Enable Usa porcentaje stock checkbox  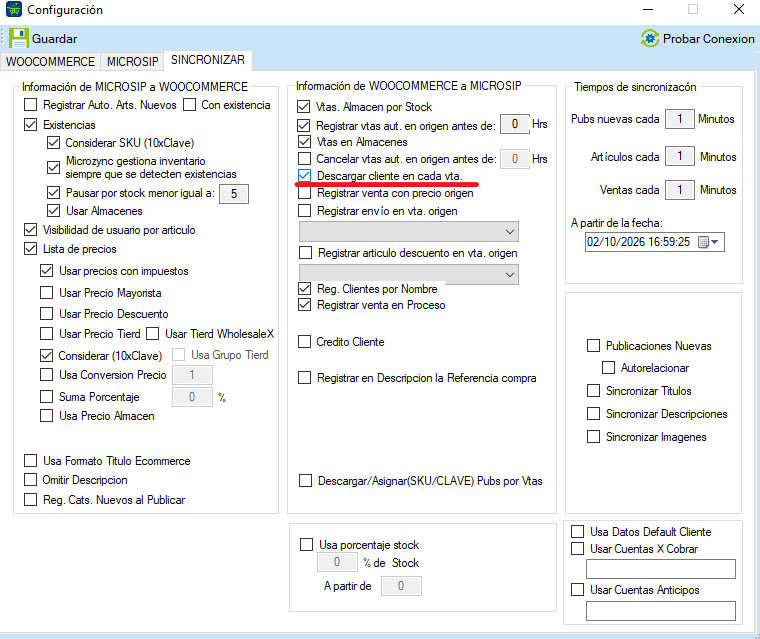(x=306, y=544)
